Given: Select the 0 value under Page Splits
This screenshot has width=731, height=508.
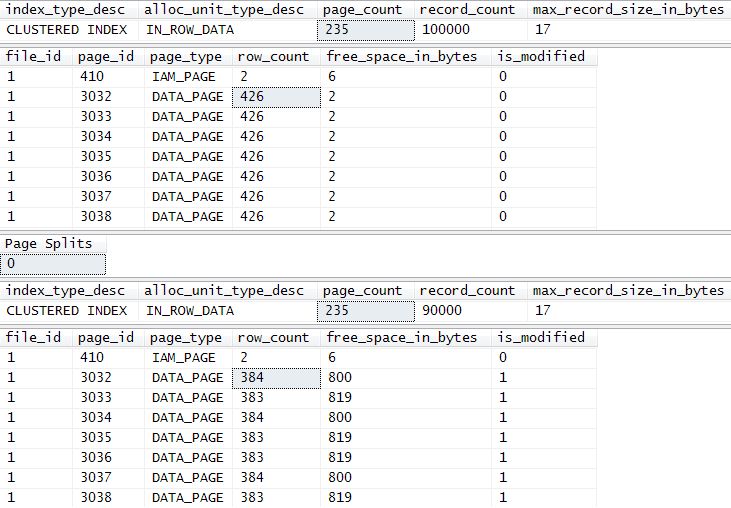Looking at the screenshot, I should 53,264.
